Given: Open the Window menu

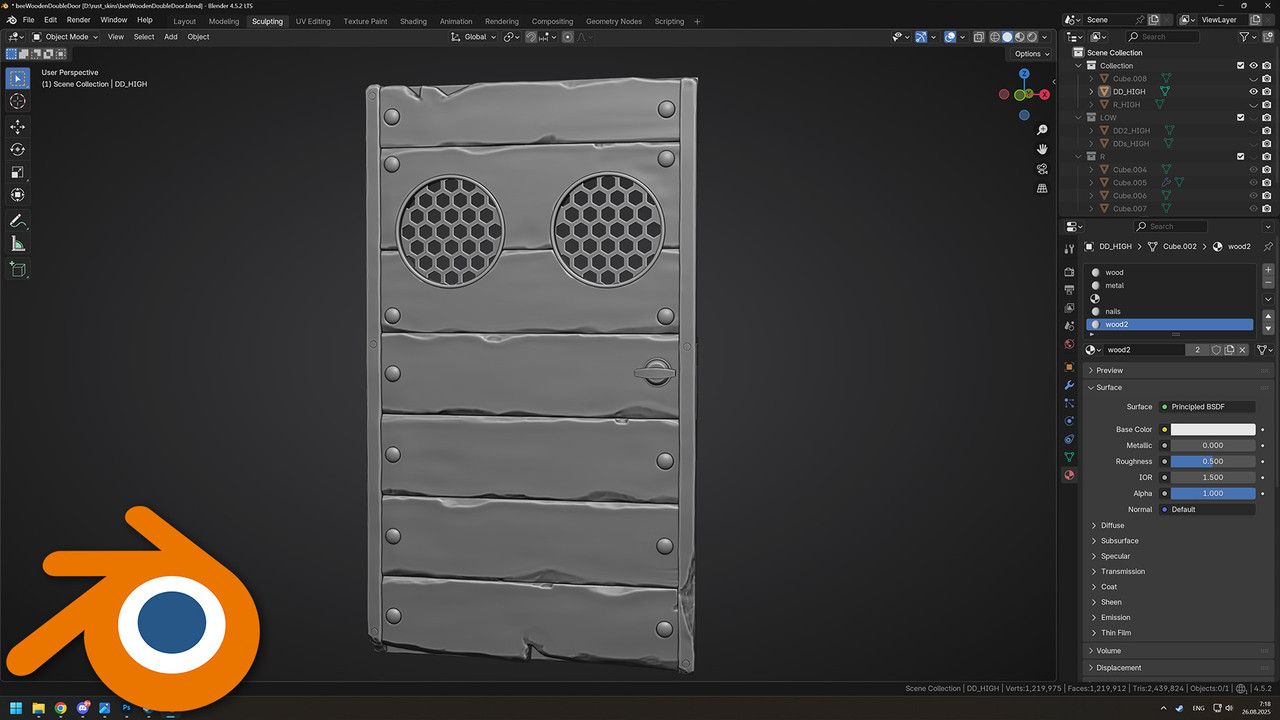Looking at the screenshot, I should point(114,20).
